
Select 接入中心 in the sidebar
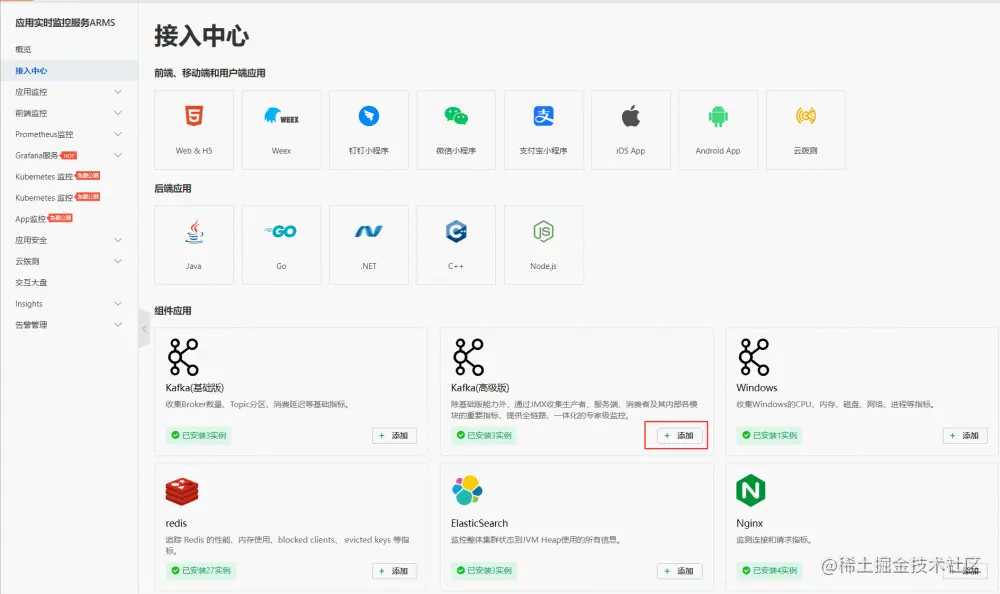tap(69, 70)
